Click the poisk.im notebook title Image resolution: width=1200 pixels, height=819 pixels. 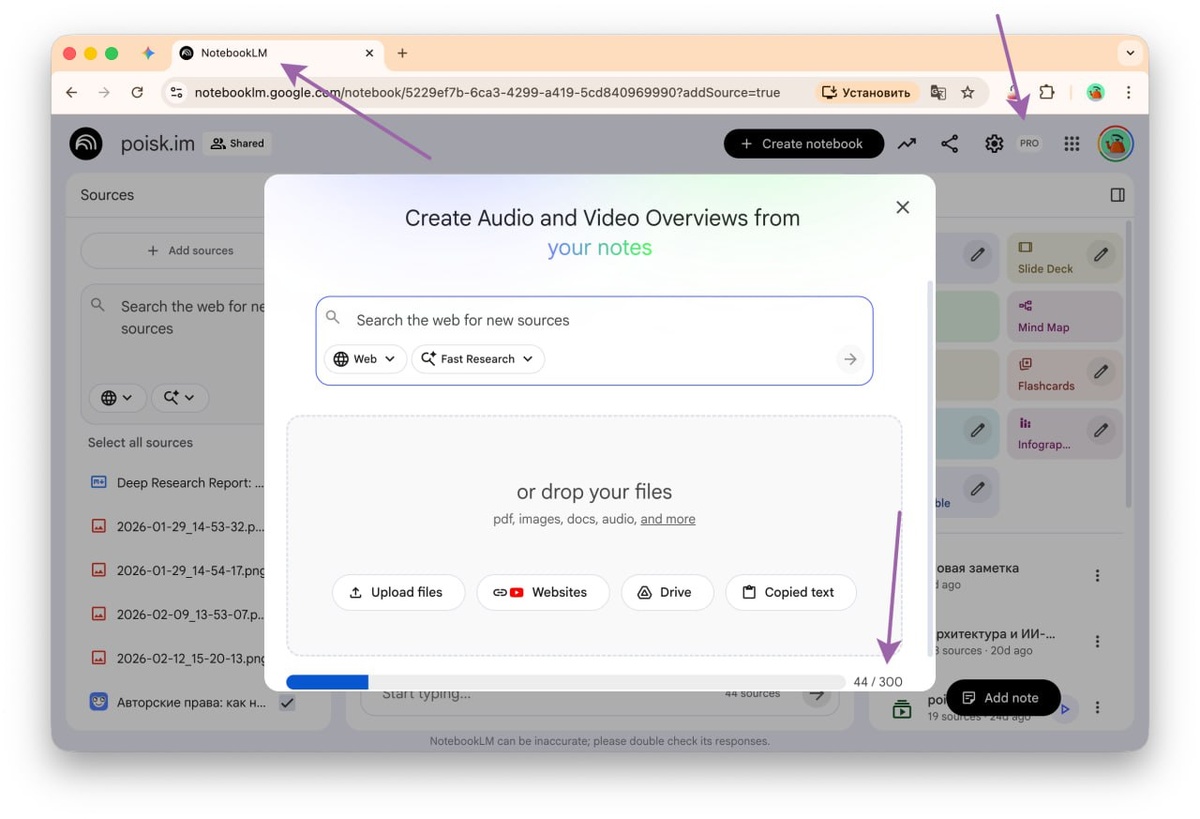[x=157, y=144]
